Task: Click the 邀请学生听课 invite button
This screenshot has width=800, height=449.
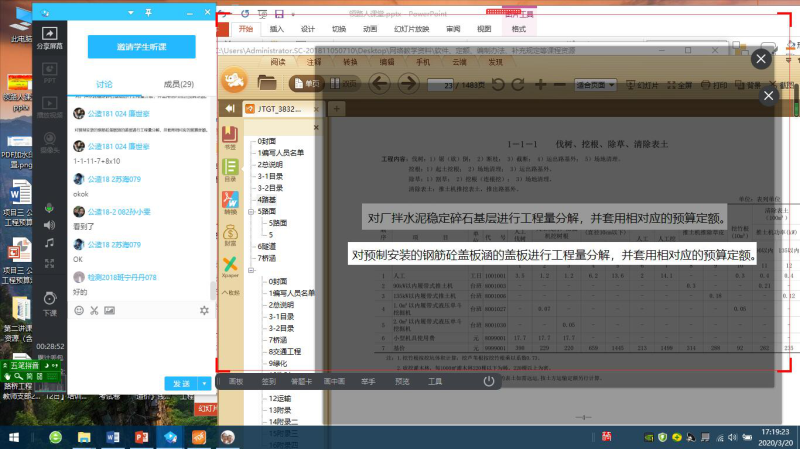Action: click(x=140, y=48)
